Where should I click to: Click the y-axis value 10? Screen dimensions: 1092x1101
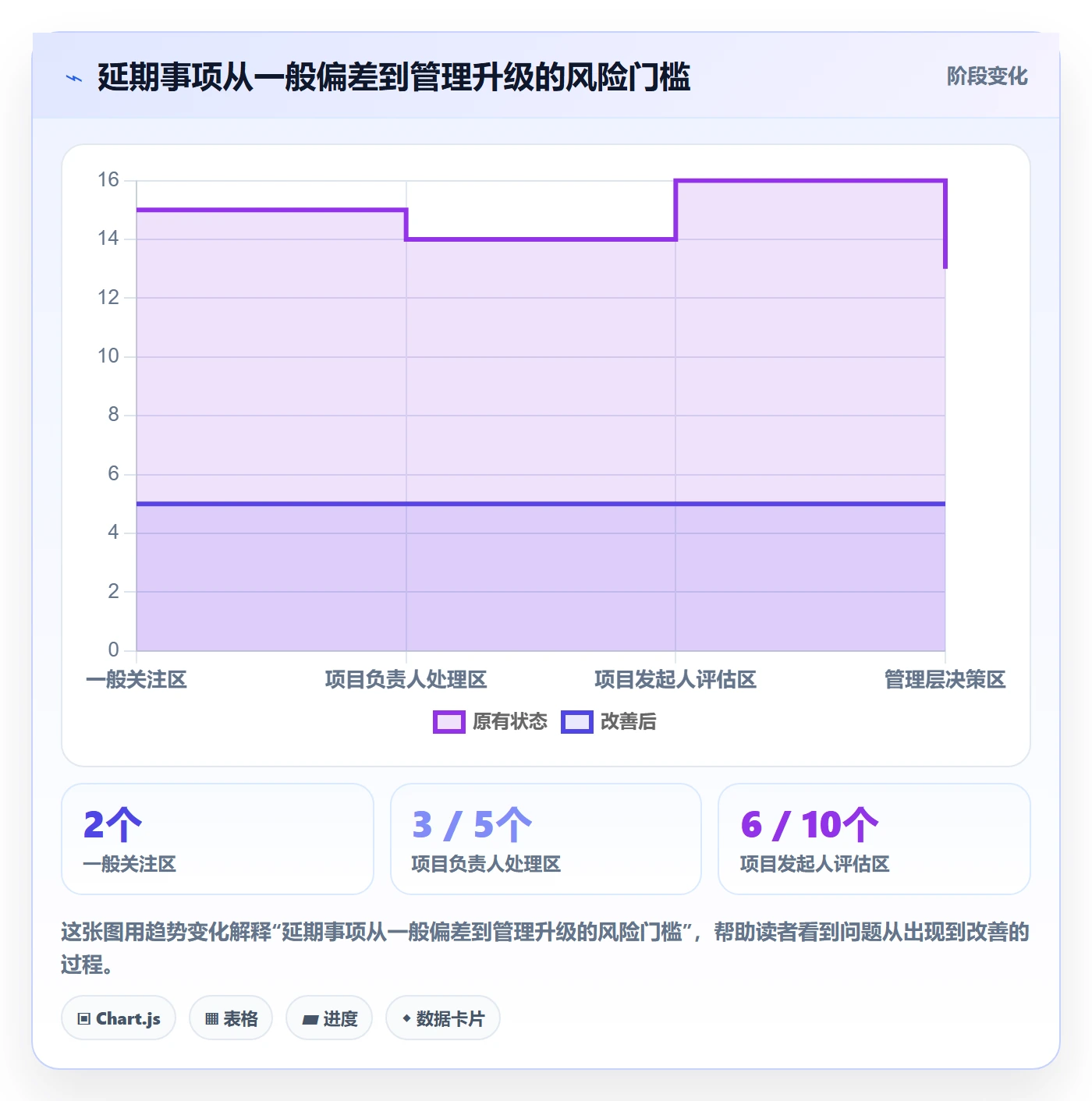(x=108, y=356)
